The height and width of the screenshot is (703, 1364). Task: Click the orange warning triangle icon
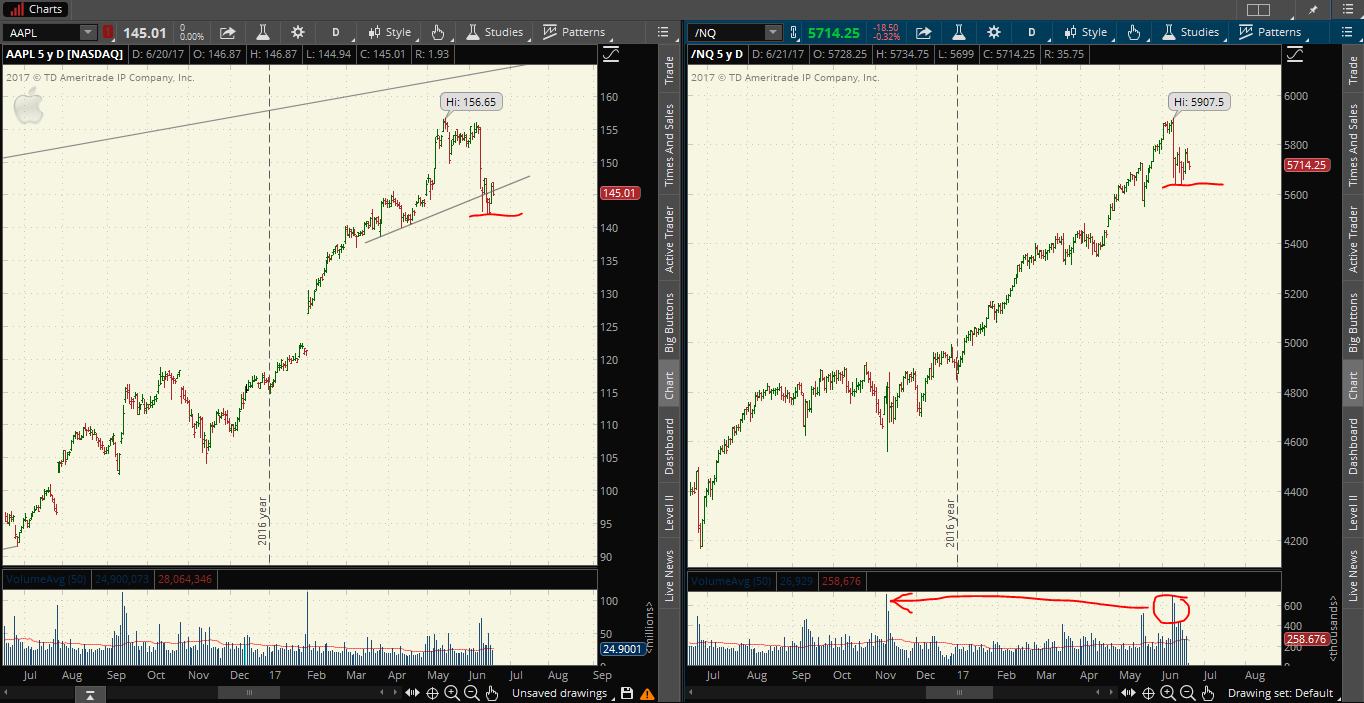(x=647, y=693)
